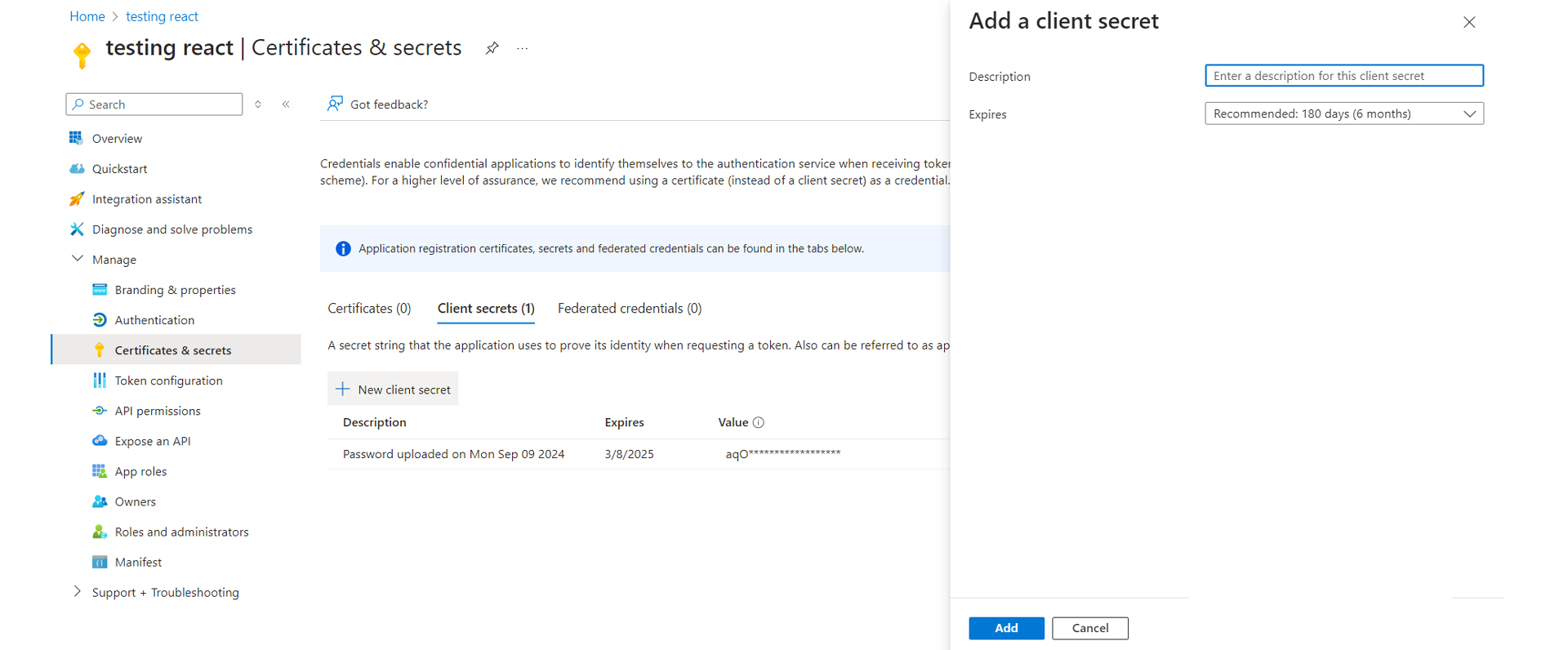This screenshot has height=650, width=1568.
Task: Open the more options ellipsis menu
Action: click(x=523, y=48)
